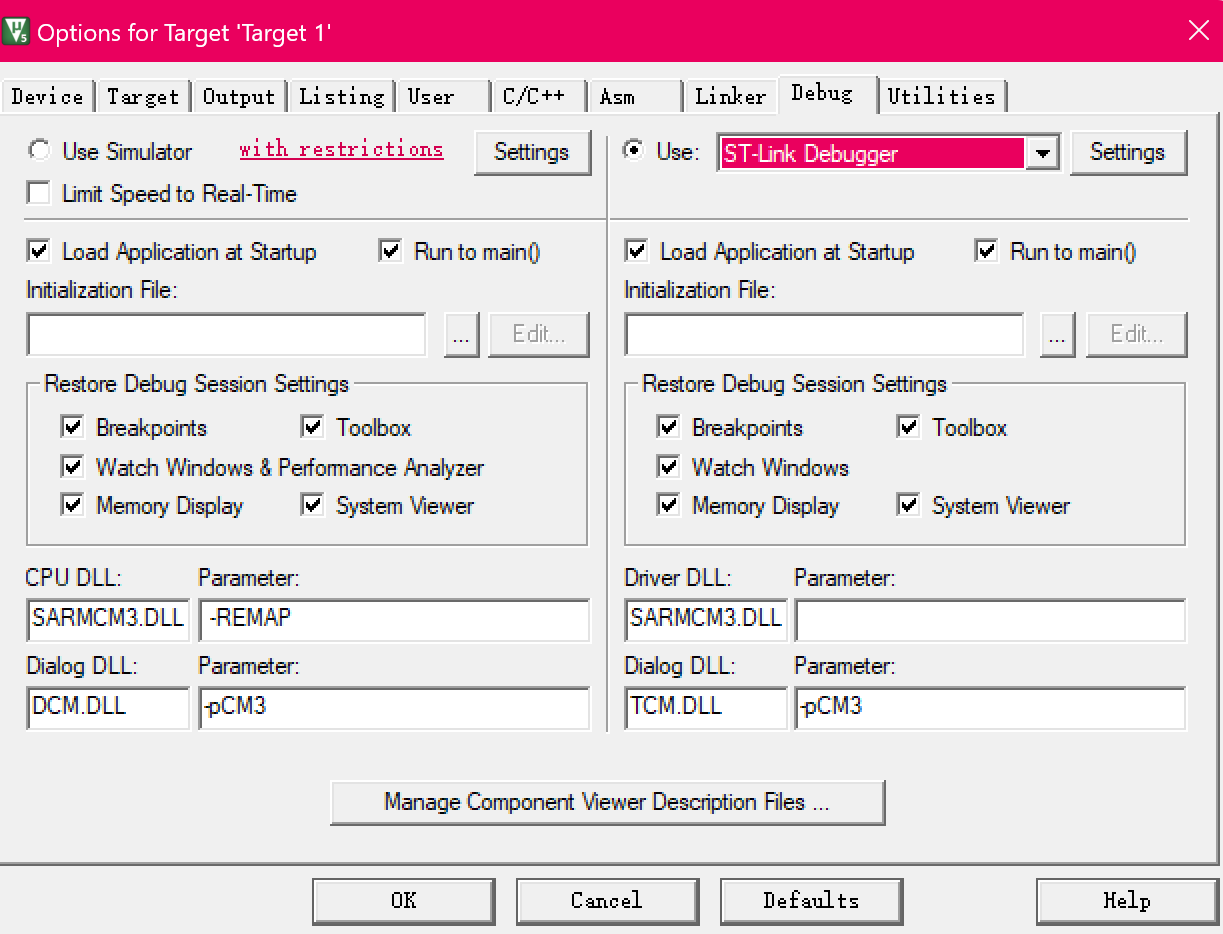Toggle simulator Load Application at Startup
The width and height of the screenshot is (1223, 934).
pos(39,251)
